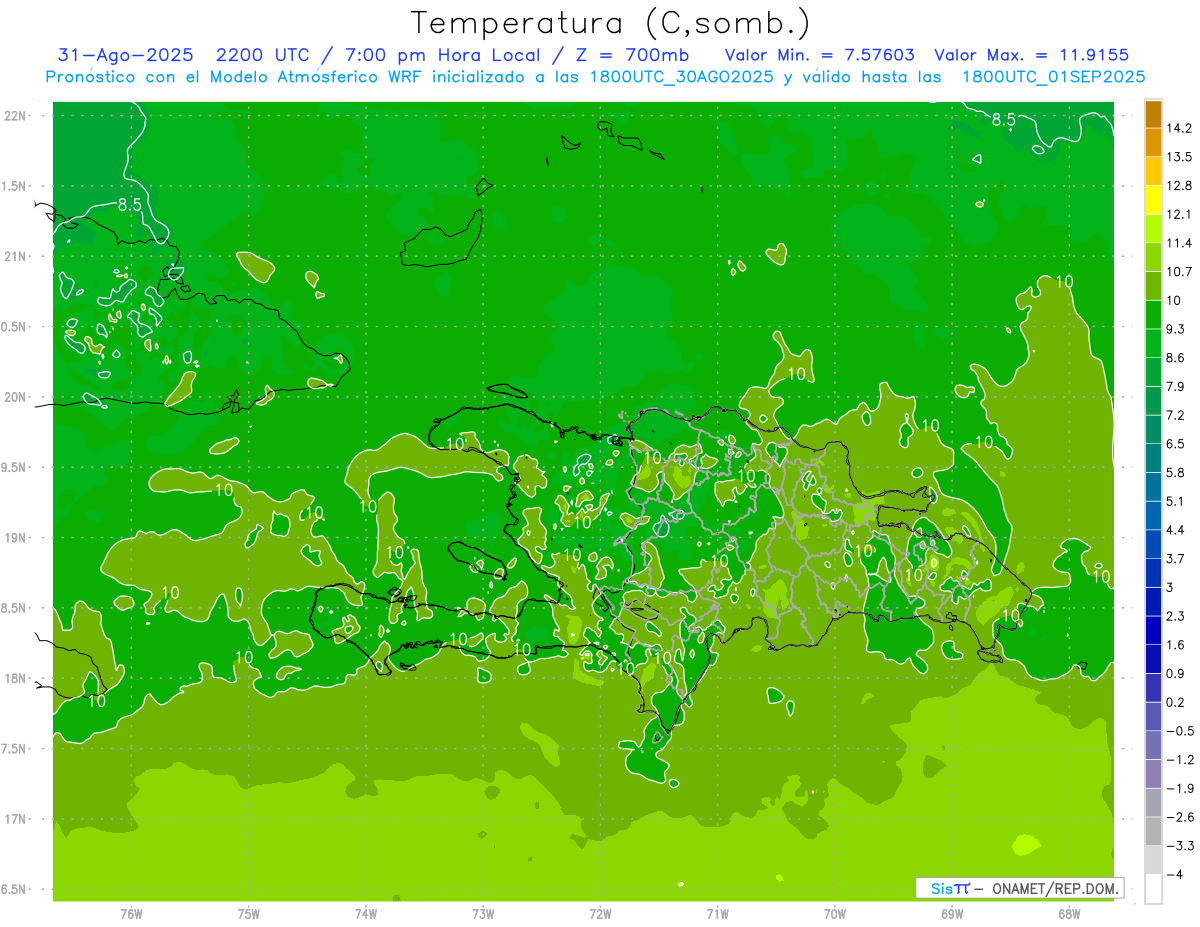Click the "17N" latitude axis label
This screenshot has height=927, width=1200.
click(17, 820)
